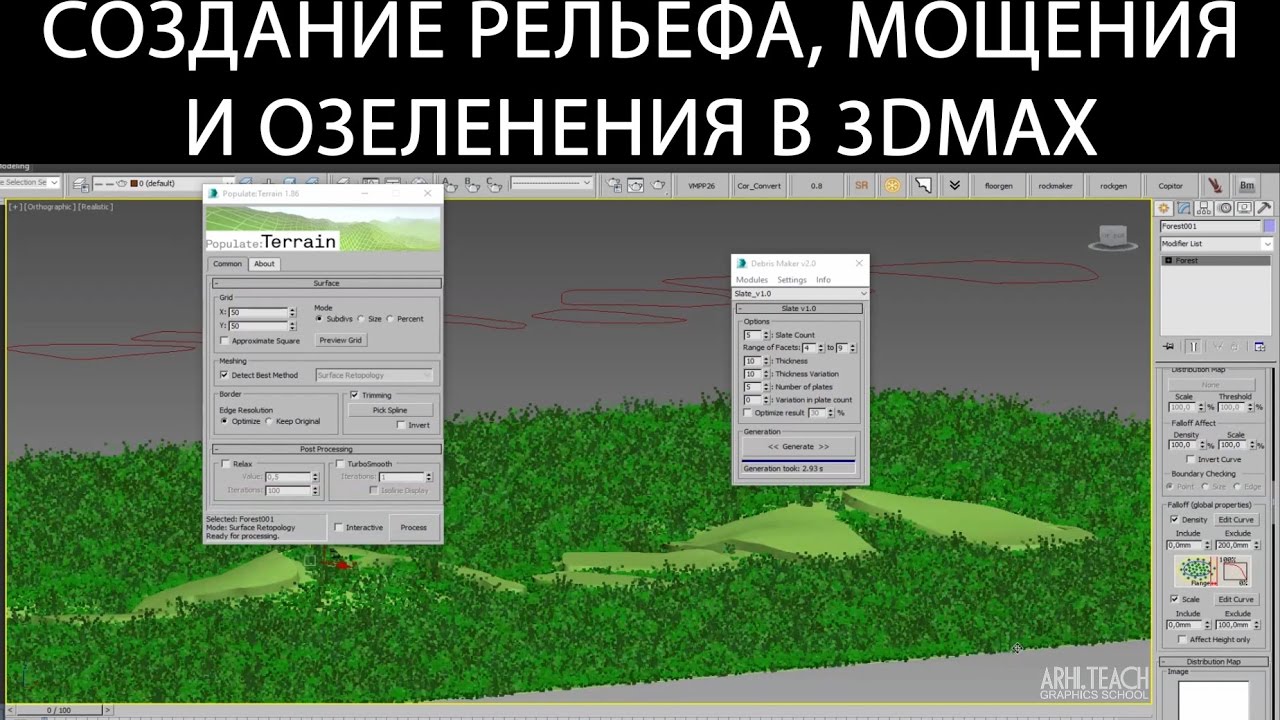The width and height of the screenshot is (1280, 720).
Task: Click the Cor_Convert toolbar button
Action: (x=759, y=185)
